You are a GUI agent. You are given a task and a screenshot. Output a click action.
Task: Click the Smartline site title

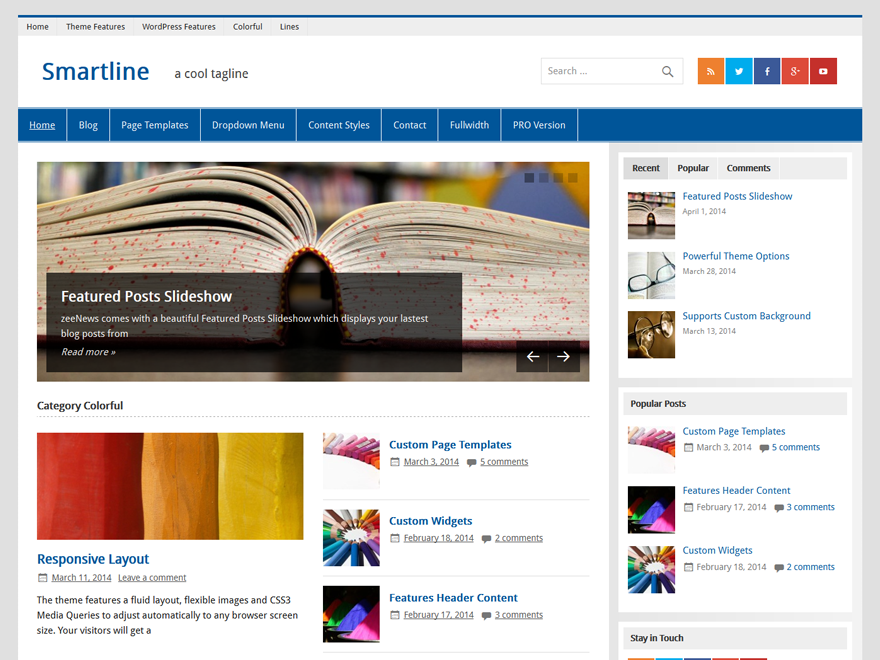click(95, 72)
